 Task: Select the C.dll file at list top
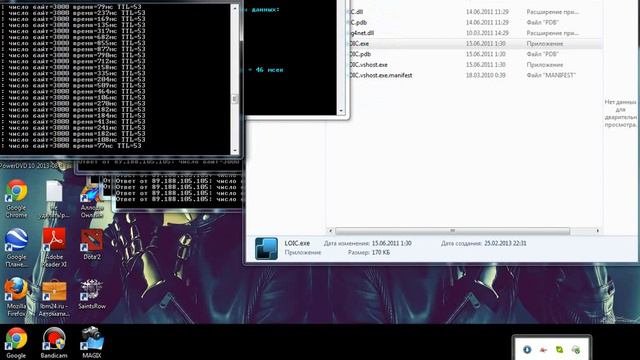coord(357,12)
